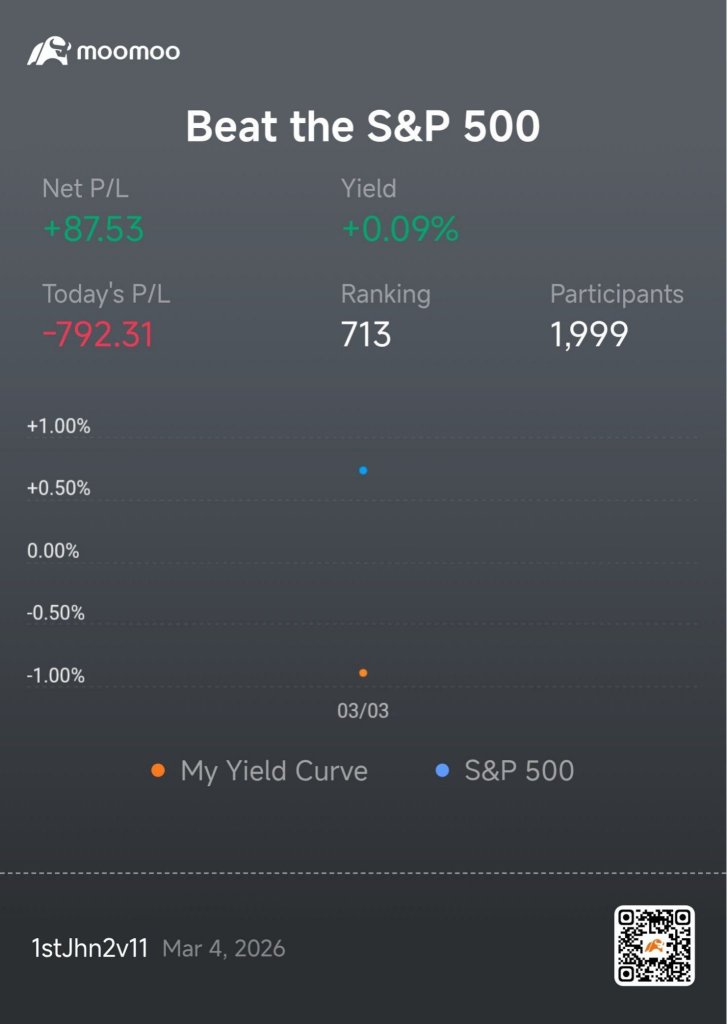Click the Mar 4, 2026 date

223,949
